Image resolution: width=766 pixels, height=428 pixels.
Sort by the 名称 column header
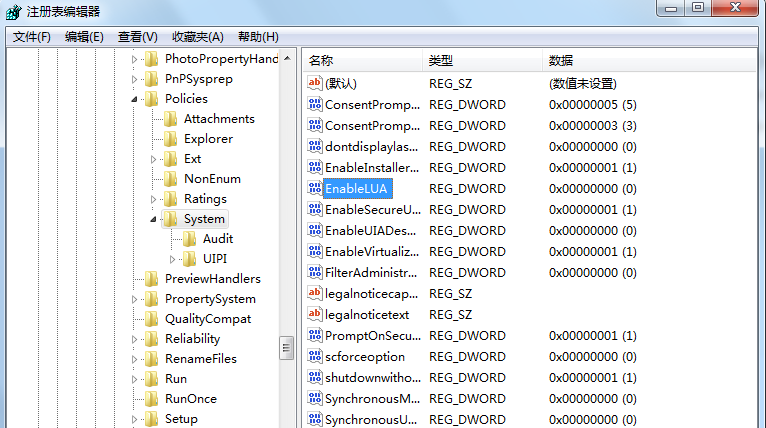(x=362, y=61)
